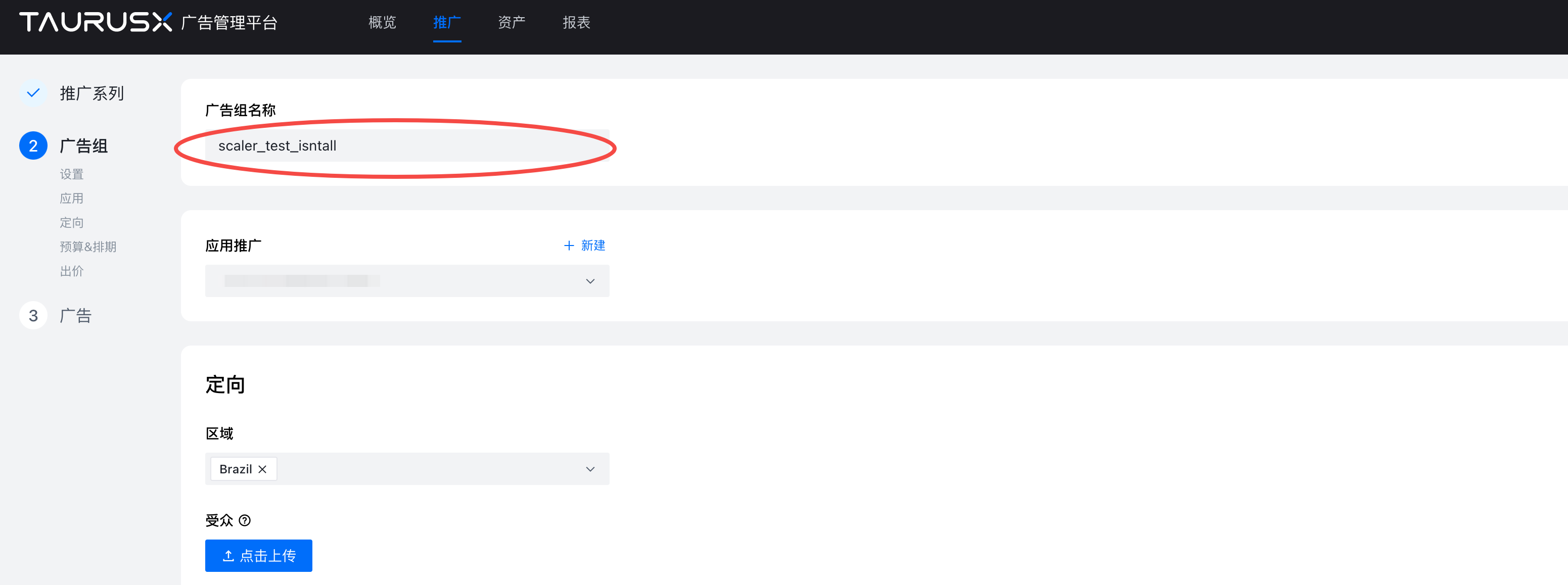Open the 概览 overview tab
Viewport: 1568px width, 585px height.
(x=382, y=23)
